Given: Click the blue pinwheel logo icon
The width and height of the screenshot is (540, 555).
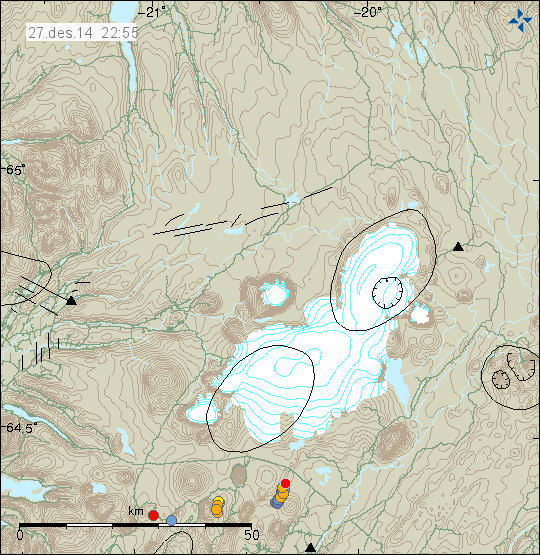Looking at the screenshot, I should point(521,20).
